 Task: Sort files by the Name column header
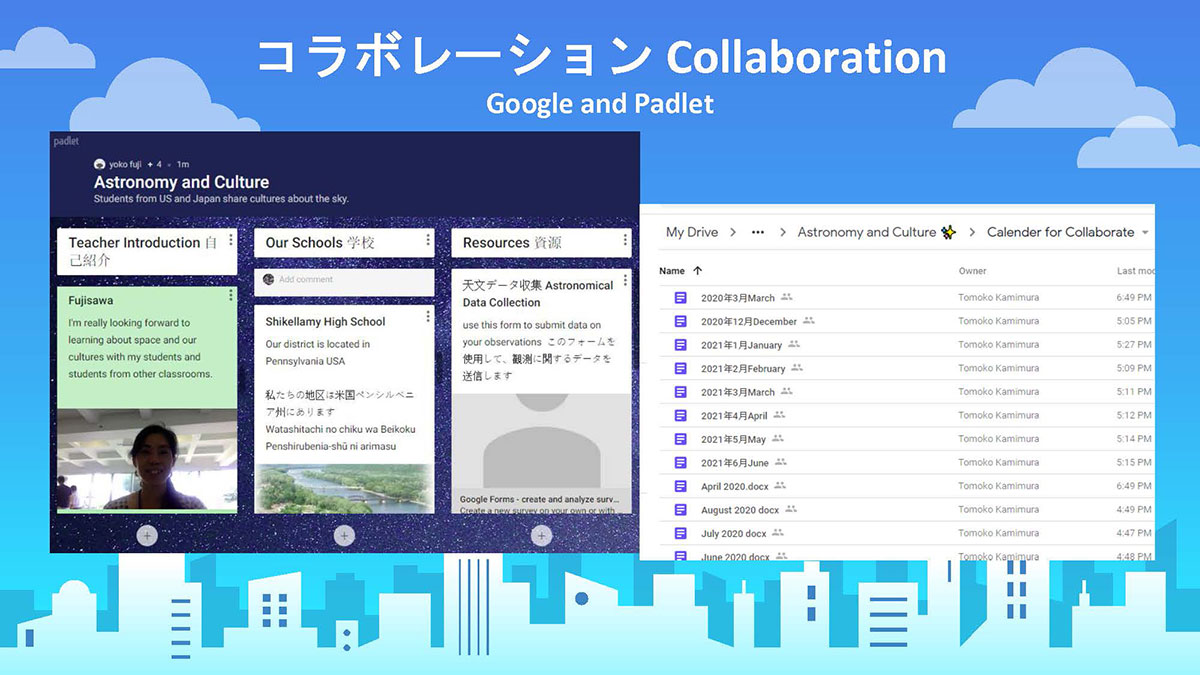pyautogui.click(x=672, y=271)
